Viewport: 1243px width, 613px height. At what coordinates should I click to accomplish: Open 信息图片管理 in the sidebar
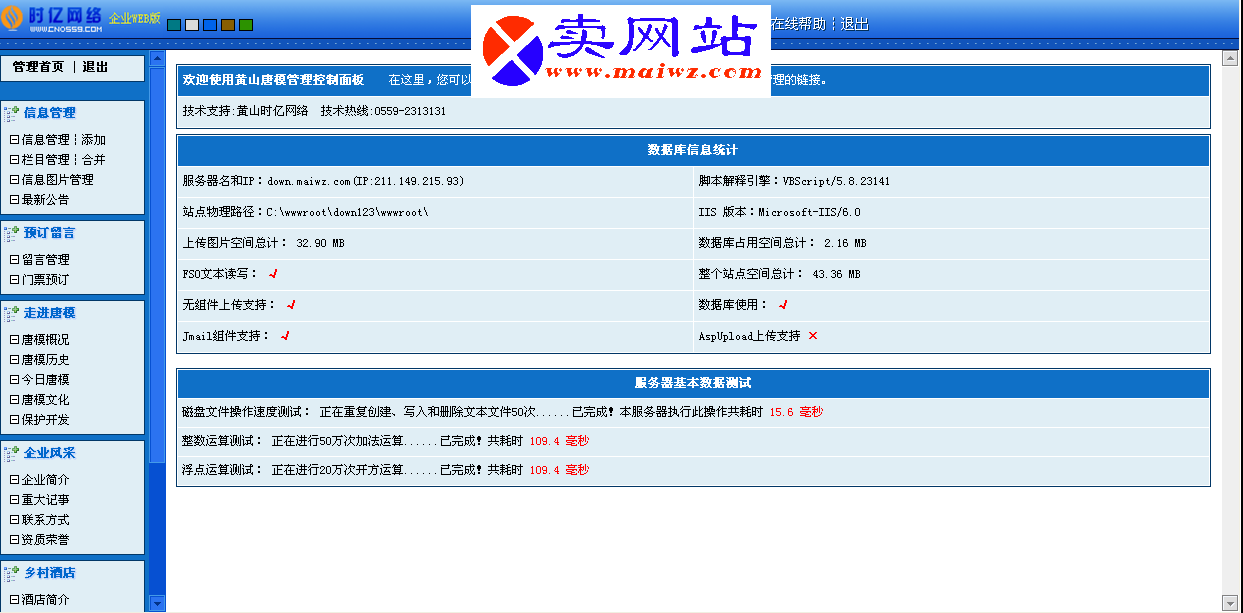click(x=58, y=180)
